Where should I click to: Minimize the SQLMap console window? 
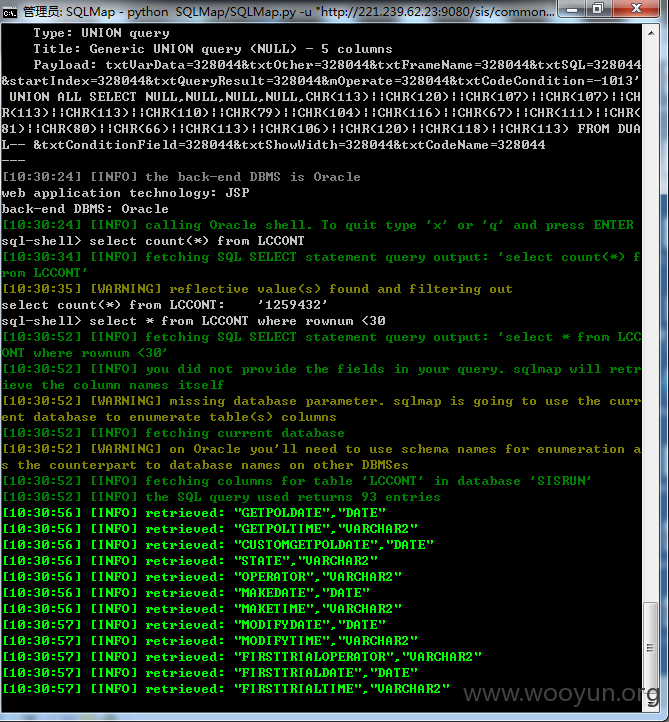point(573,9)
